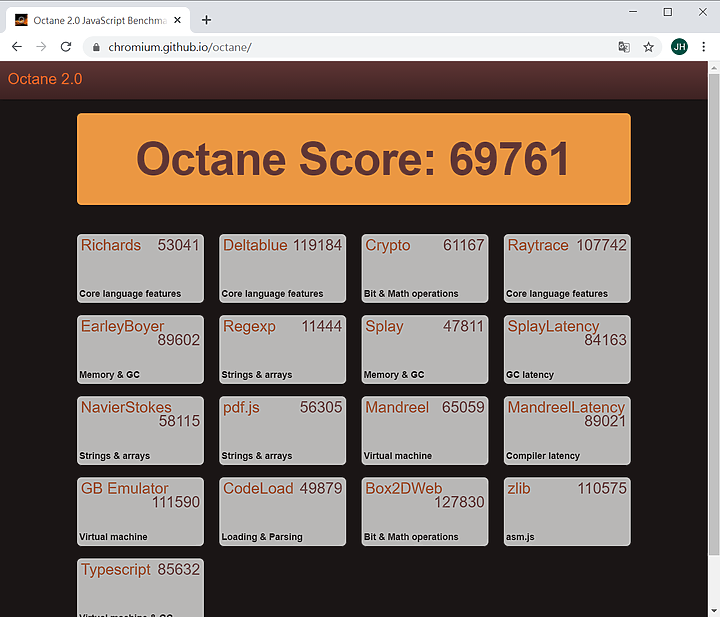Open the Box2DWeb benchmark box
The image size is (720, 617).
pyautogui.click(x=425, y=511)
